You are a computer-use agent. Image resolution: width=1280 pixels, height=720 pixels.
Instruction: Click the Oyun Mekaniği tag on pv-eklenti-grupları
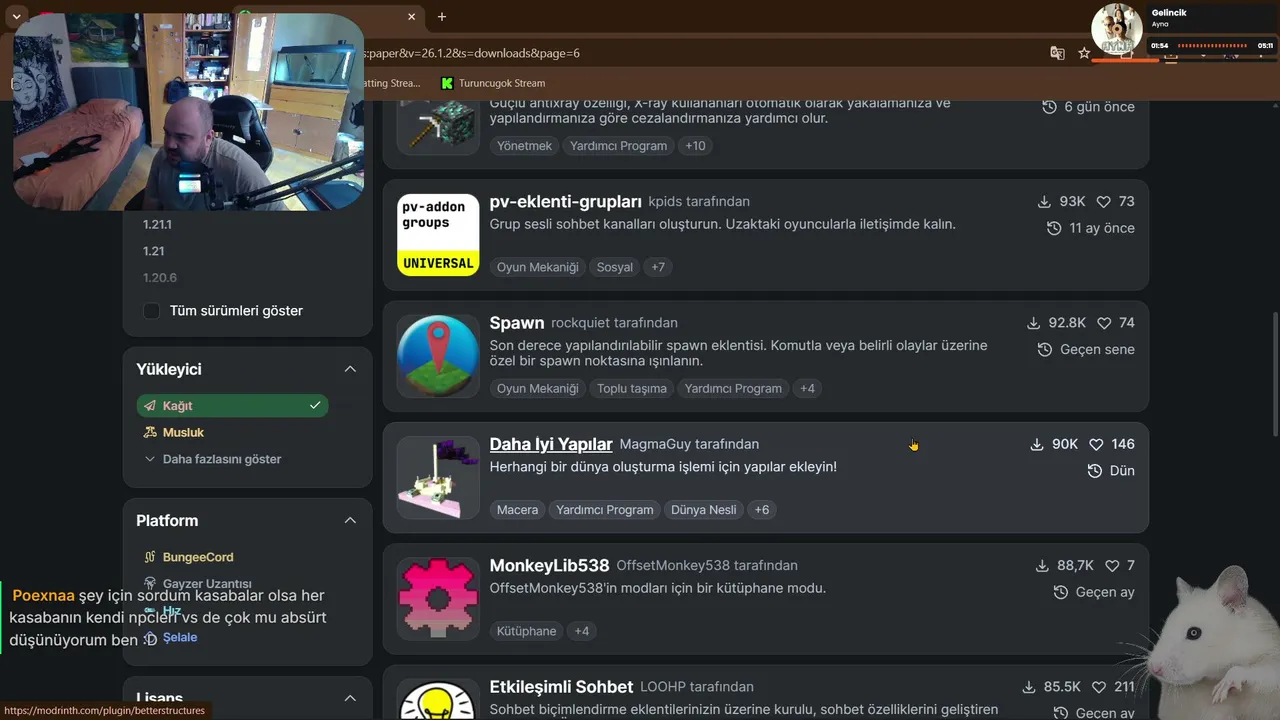(538, 267)
